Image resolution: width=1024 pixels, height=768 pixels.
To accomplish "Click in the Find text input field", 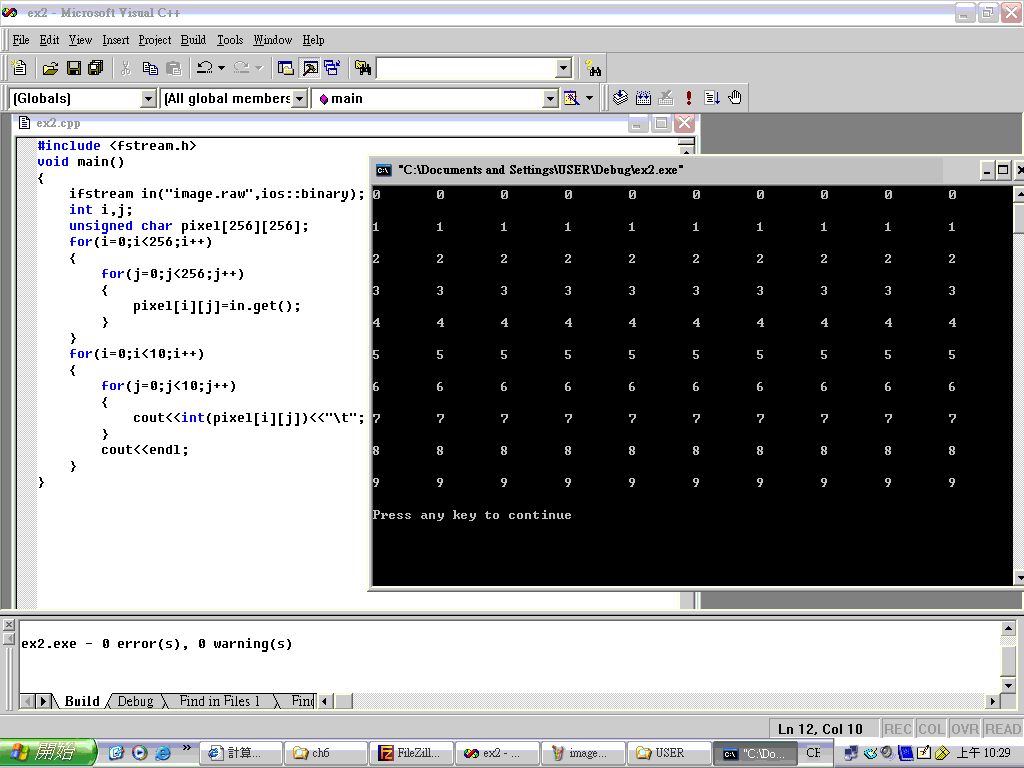I will (x=465, y=68).
